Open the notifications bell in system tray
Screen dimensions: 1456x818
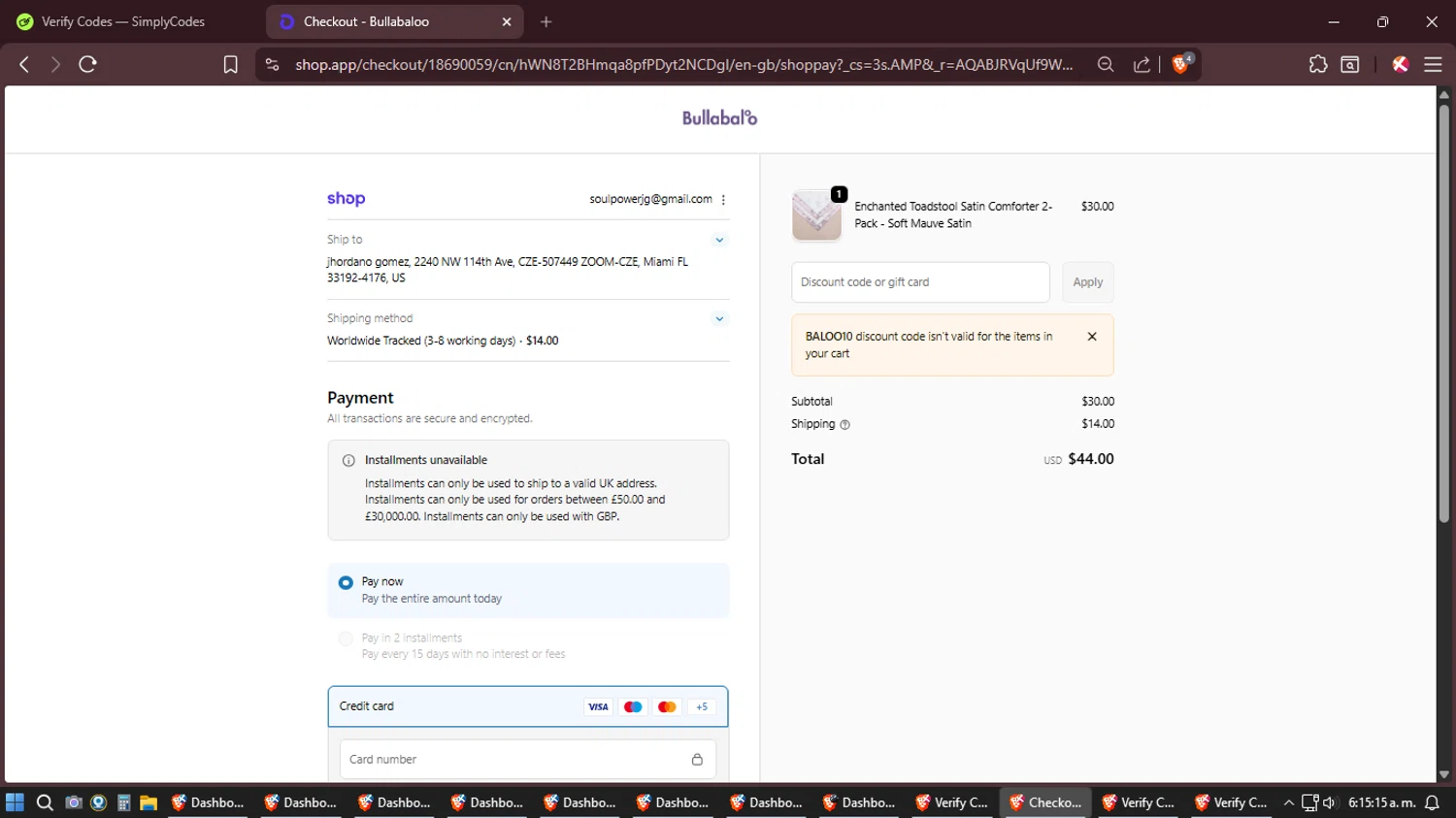tap(1432, 802)
